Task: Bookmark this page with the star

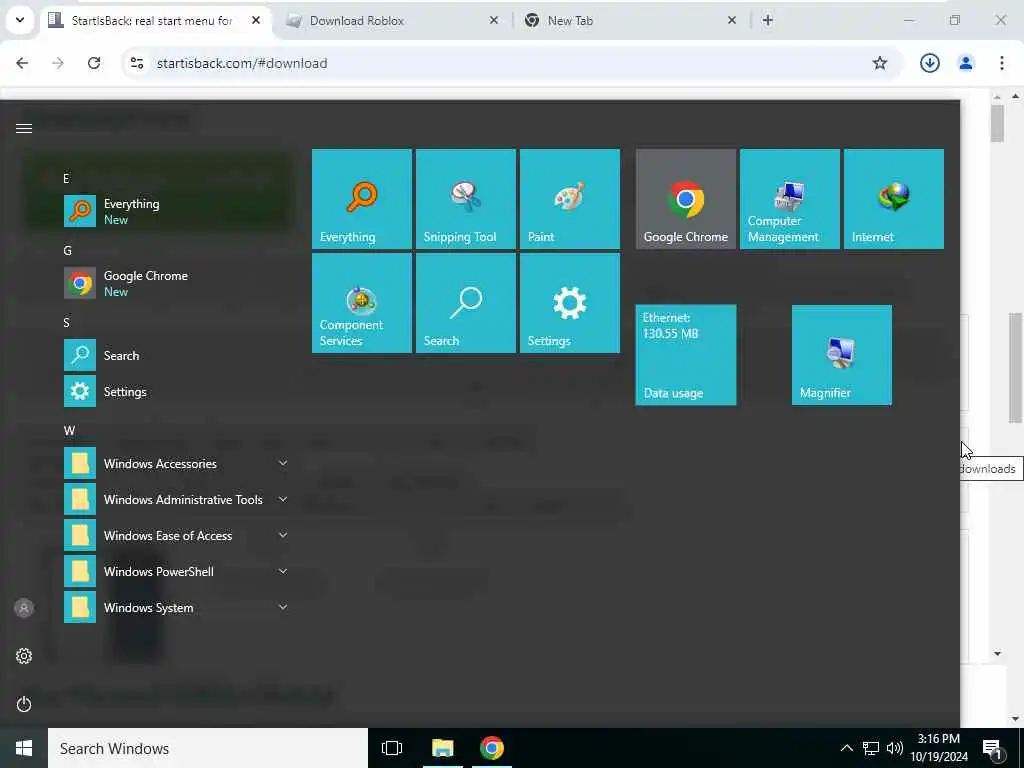Action: (x=880, y=63)
